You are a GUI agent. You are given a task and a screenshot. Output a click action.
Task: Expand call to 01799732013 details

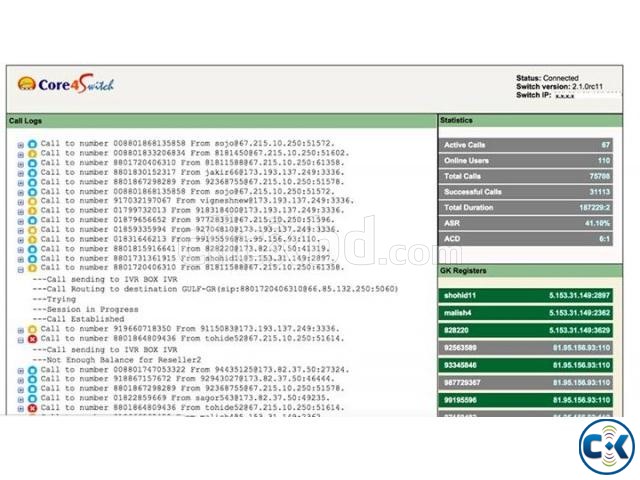coord(20,212)
